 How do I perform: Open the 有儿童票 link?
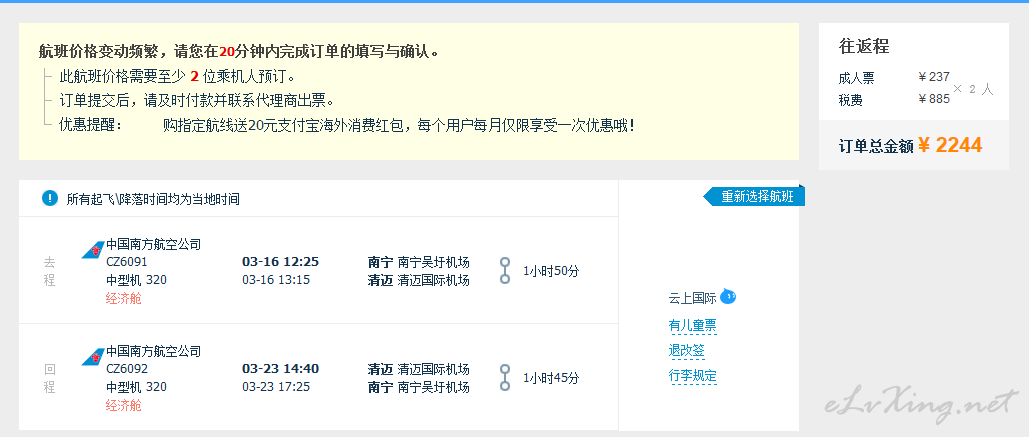click(692, 325)
